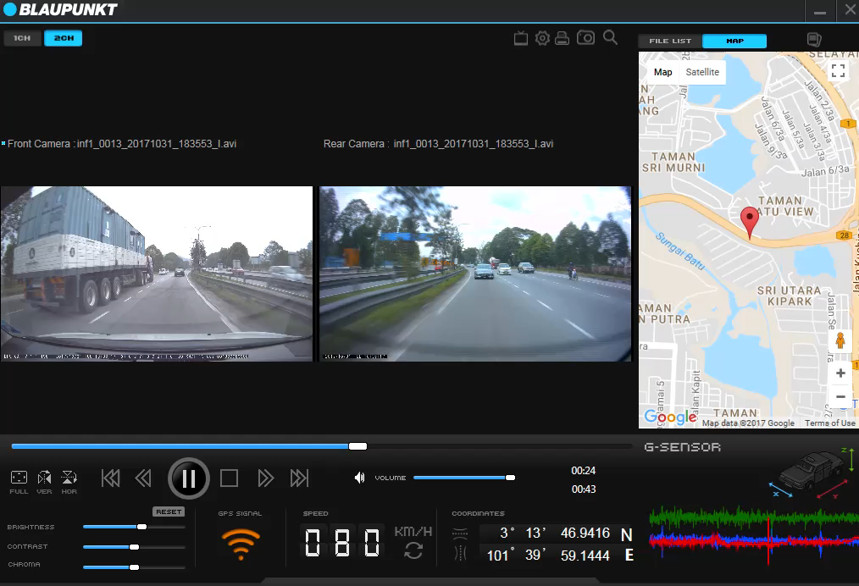Zoom in on the map
Image resolution: width=859 pixels, height=586 pixels.
coord(840,373)
